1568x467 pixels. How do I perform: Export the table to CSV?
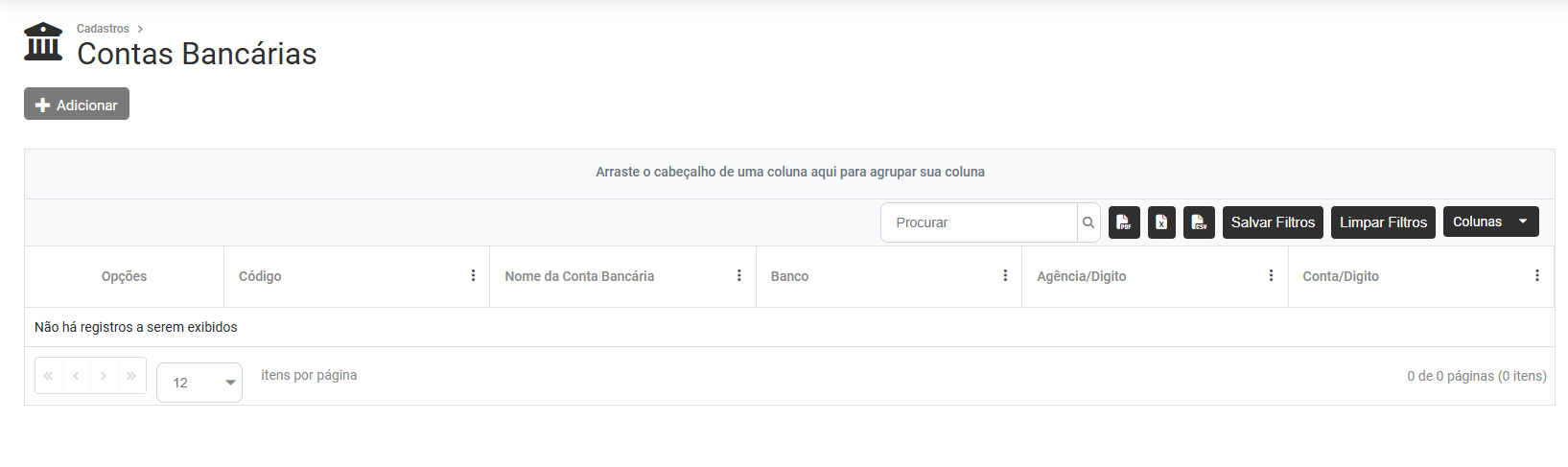point(1199,222)
